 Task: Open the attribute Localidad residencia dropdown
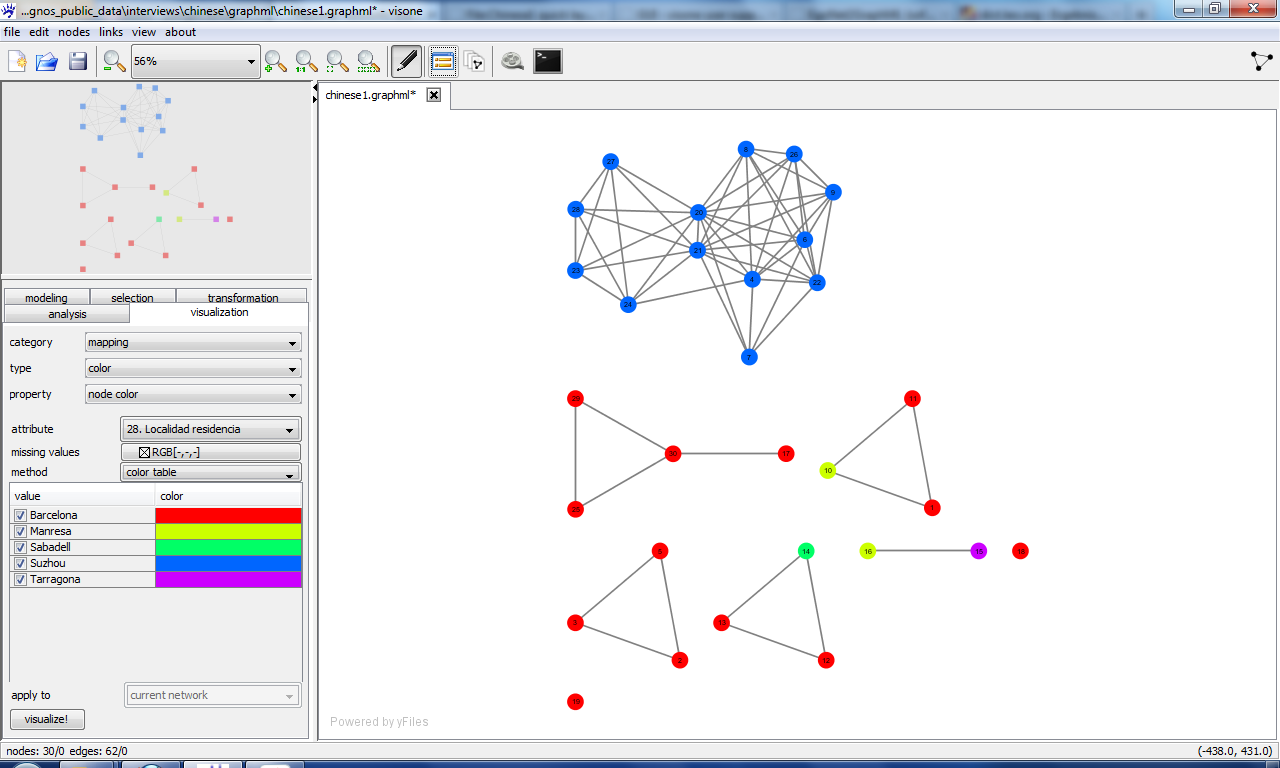pos(211,429)
